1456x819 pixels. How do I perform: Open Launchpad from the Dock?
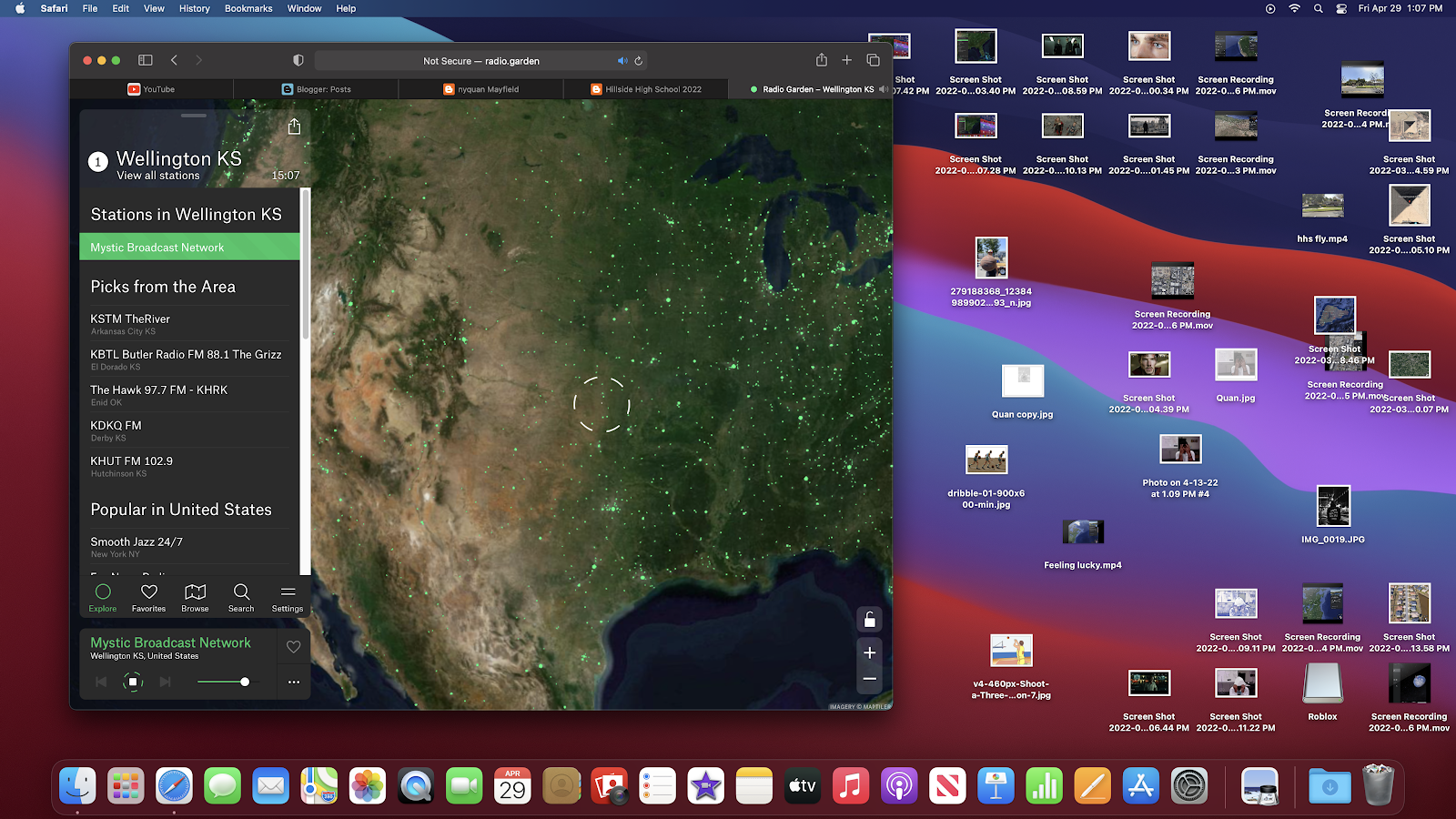[x=126, y=785]
